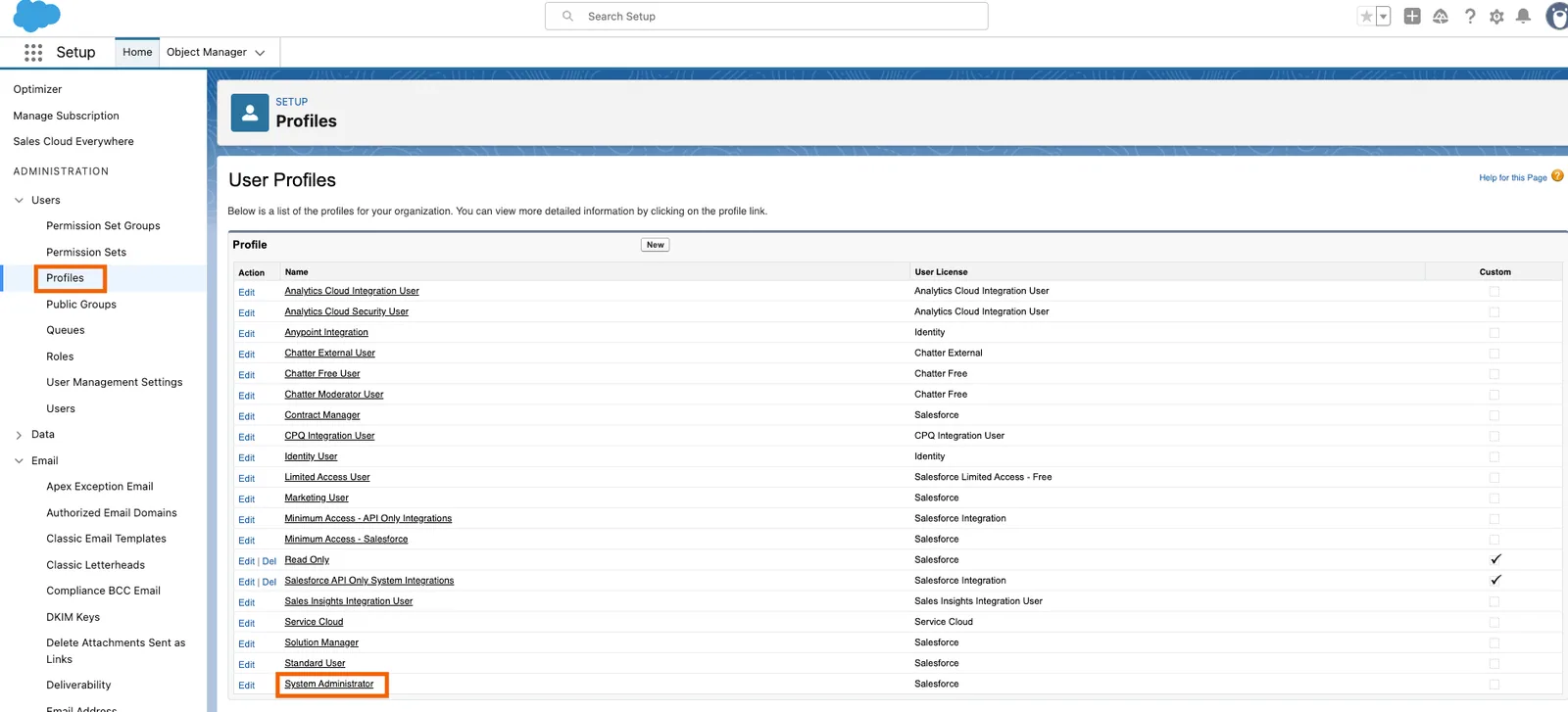1568x712 pixels.
Task: Toggle Custom checkbox for Salesforce API Only System Integrations
Action: [x=1495, y=580]
